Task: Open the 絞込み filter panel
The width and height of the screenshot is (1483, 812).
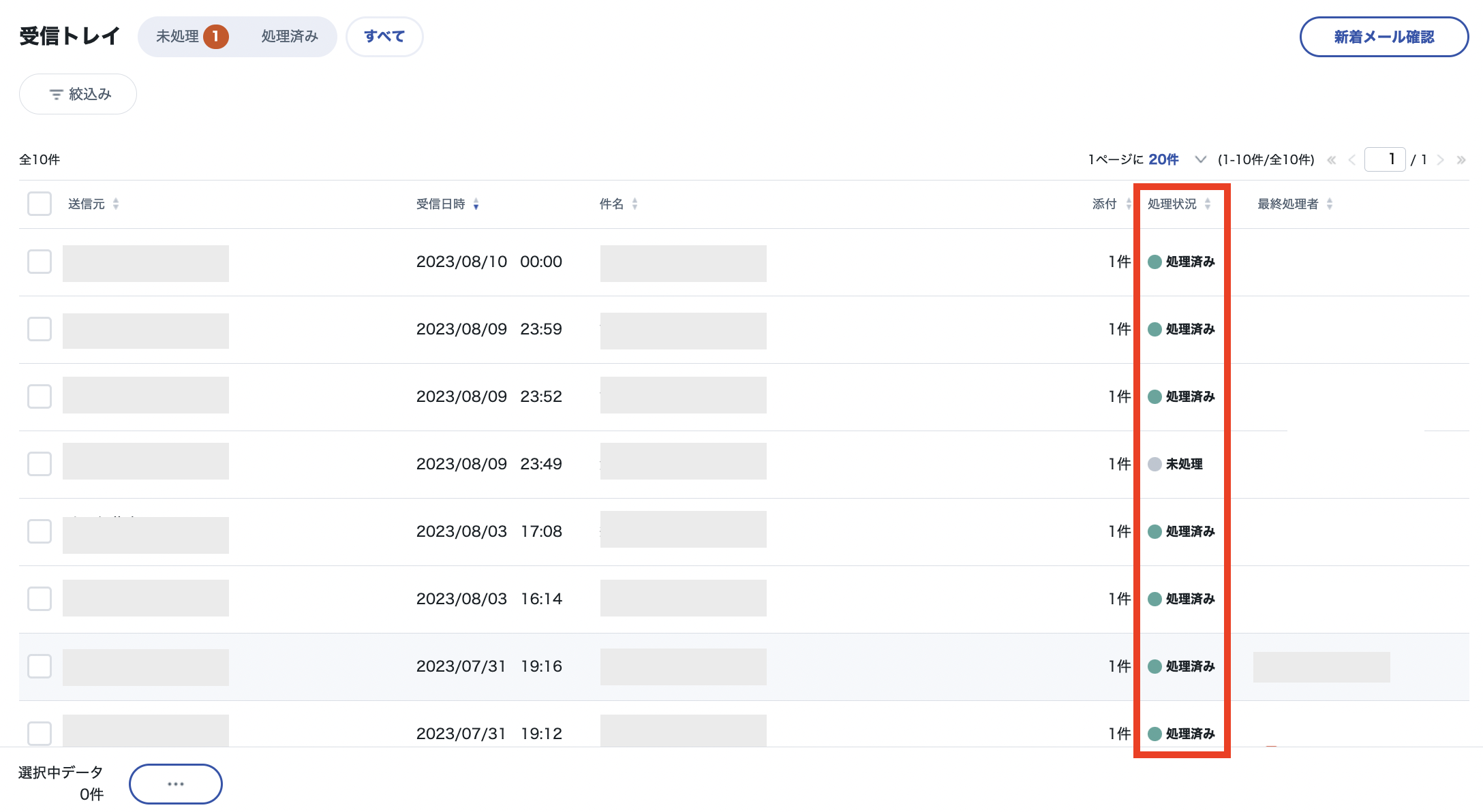Action: point(78,94)
